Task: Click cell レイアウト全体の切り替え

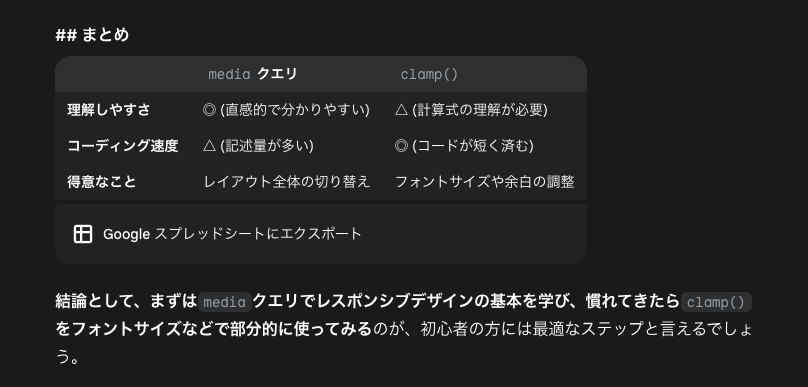Action: [x=287, y=182]
